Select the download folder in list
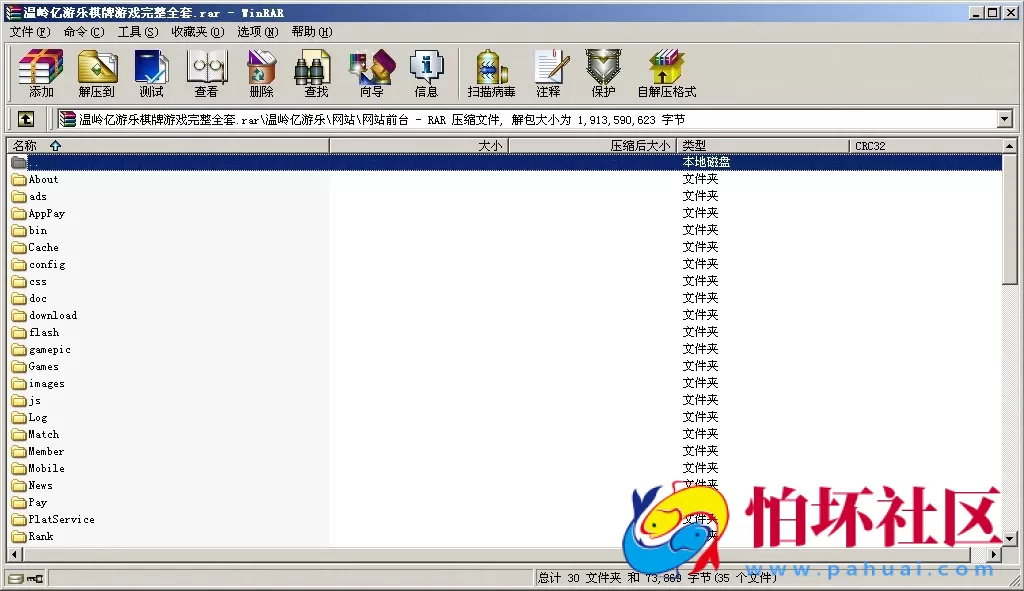 click(53, 316)
